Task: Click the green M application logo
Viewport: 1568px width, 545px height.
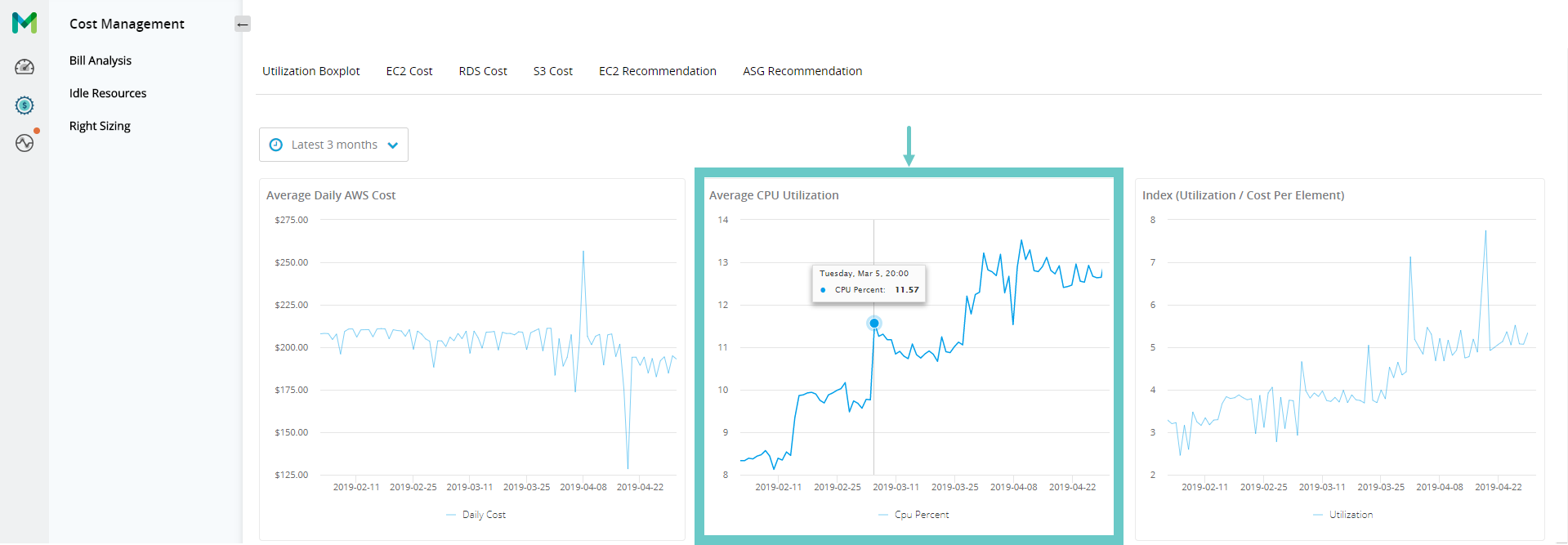Action: 25,23
